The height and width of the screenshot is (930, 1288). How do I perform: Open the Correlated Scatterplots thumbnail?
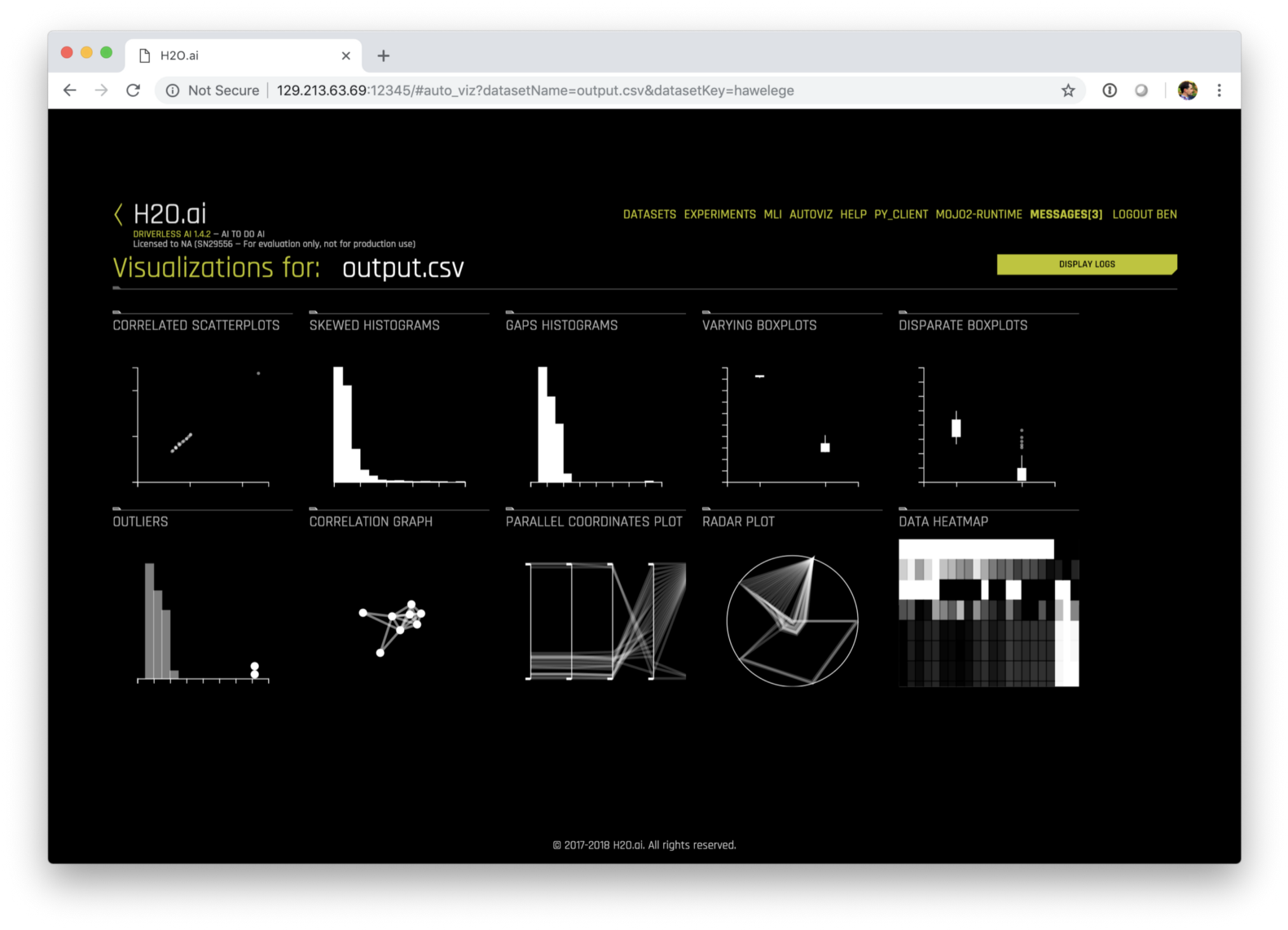tap(202, 425)
